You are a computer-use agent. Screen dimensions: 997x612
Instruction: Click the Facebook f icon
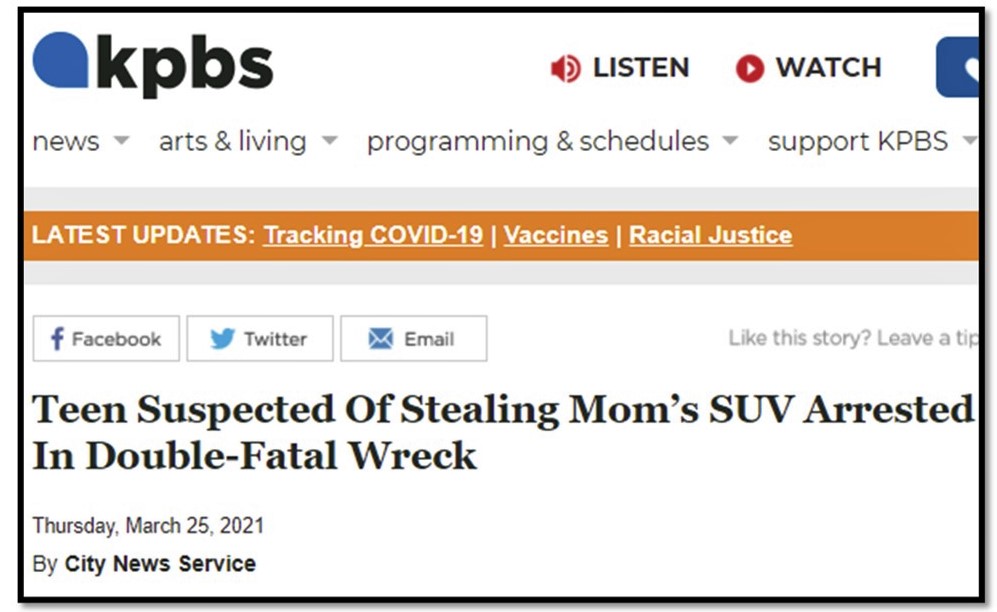pos(57,339)
